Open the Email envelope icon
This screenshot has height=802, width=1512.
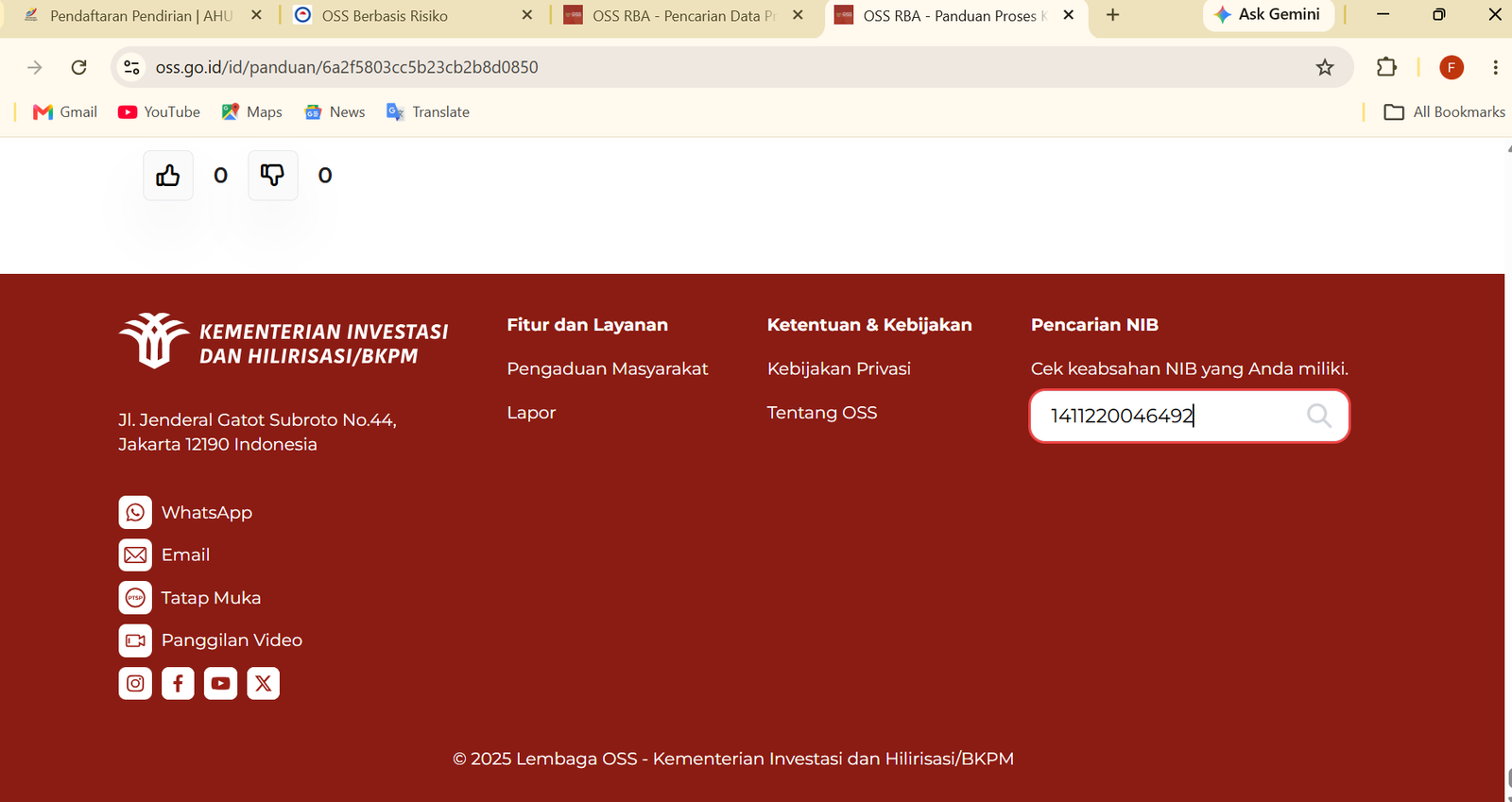coord(135,555)
